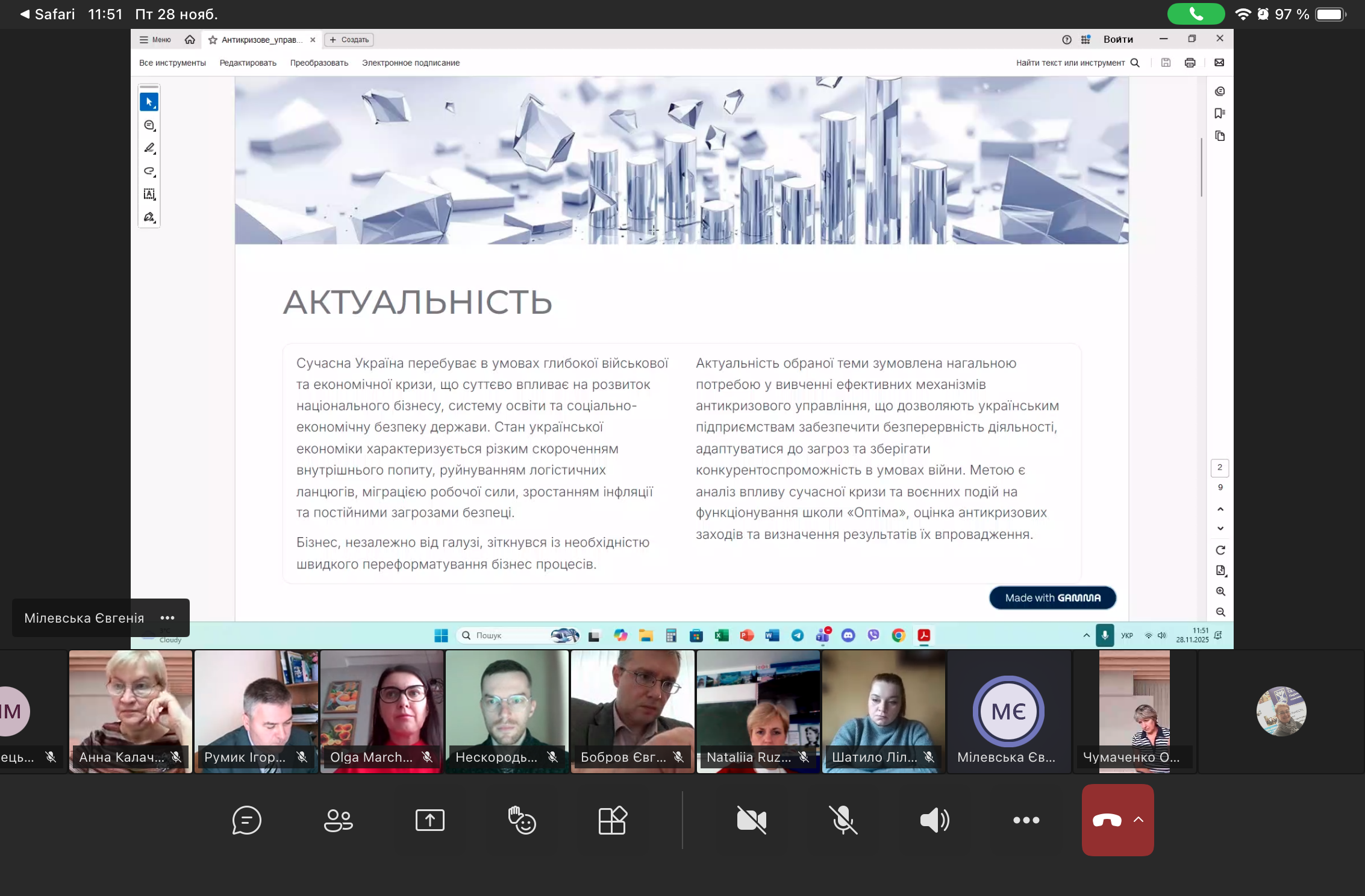Open more actions ellipsis in toolbar
1365x896 pixels.
(1026, 820)
